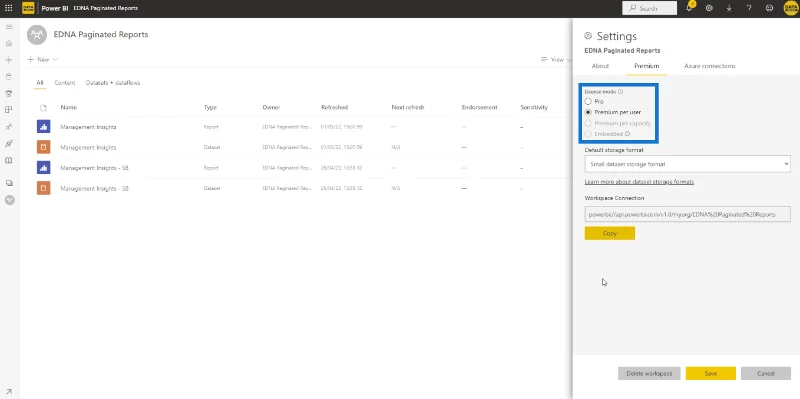Open the download menu icon
Image resolution: width=800 pixels, height=399 pixels.
729,8
